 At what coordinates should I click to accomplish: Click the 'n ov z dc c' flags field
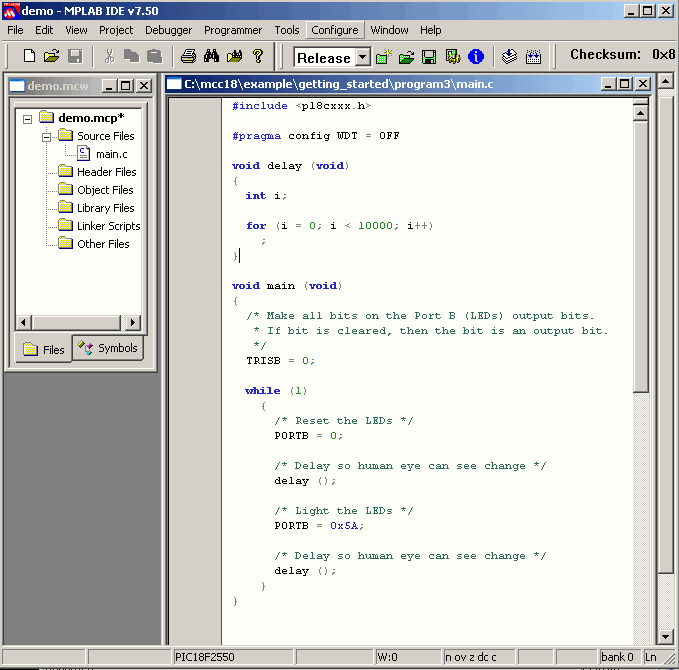coord(479,657)
